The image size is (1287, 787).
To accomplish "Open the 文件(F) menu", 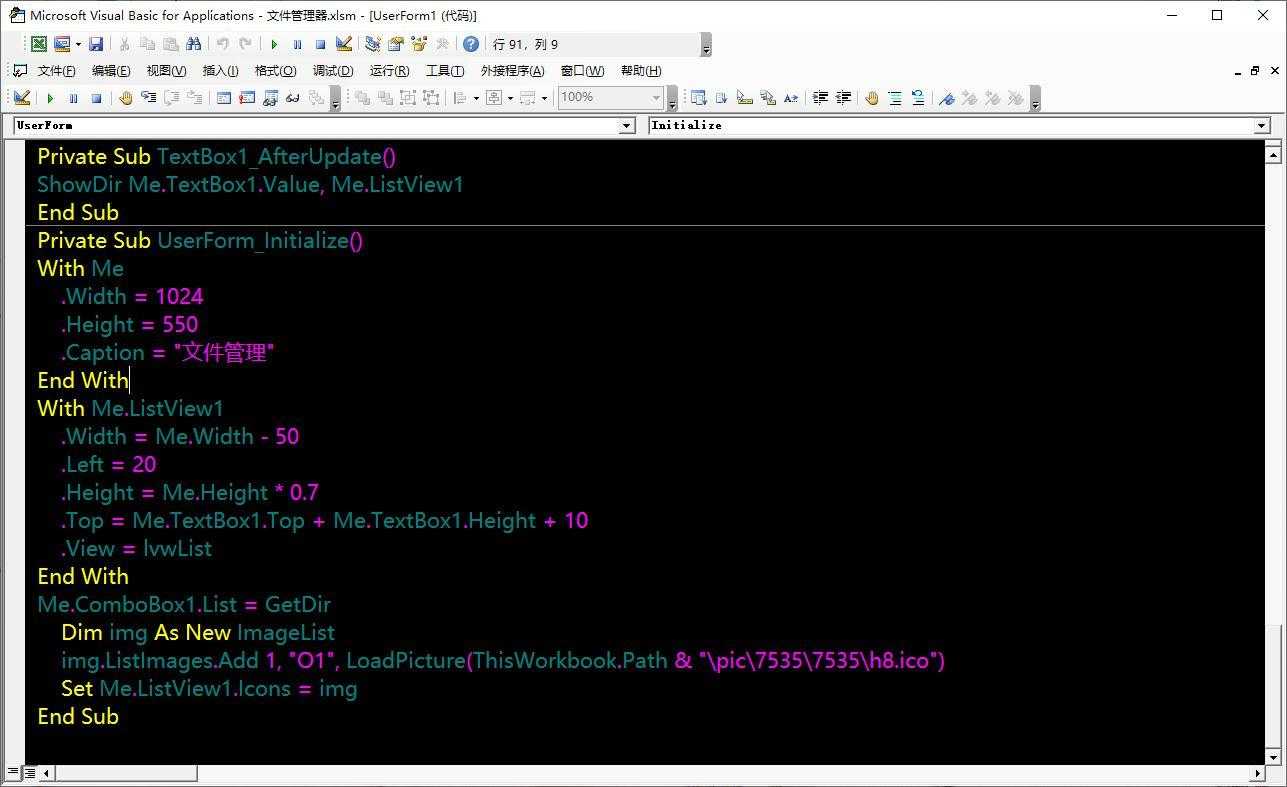I will point(56,71).
